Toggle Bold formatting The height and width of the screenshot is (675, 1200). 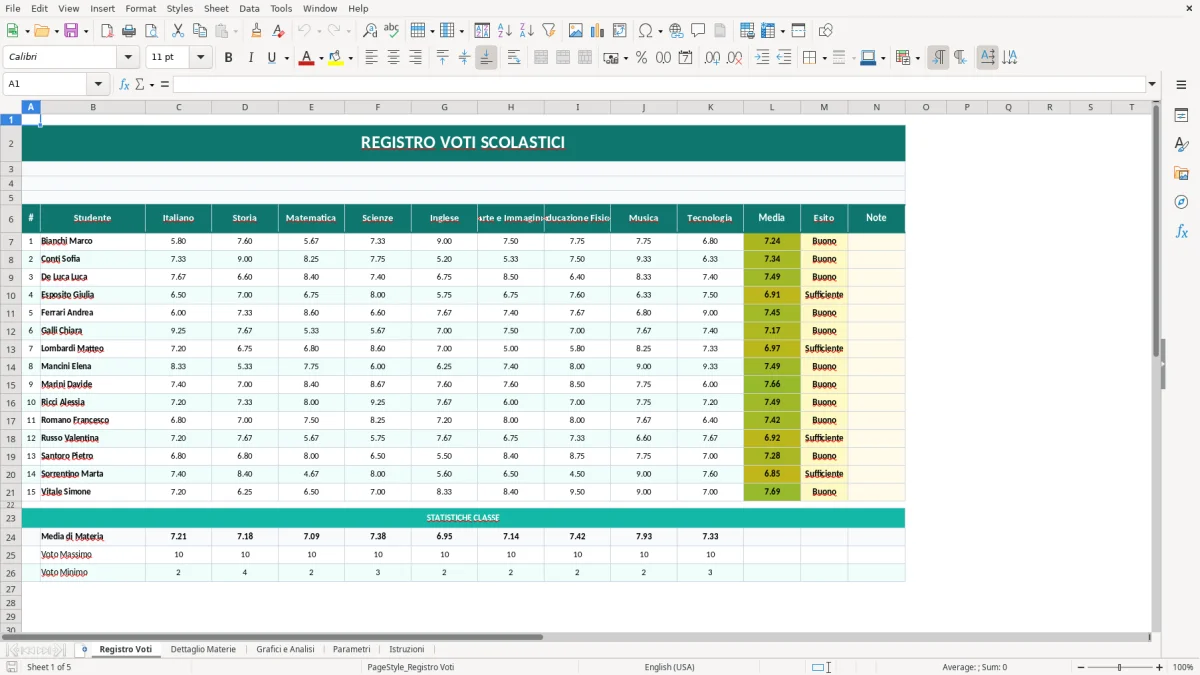[x=228, y=58]
